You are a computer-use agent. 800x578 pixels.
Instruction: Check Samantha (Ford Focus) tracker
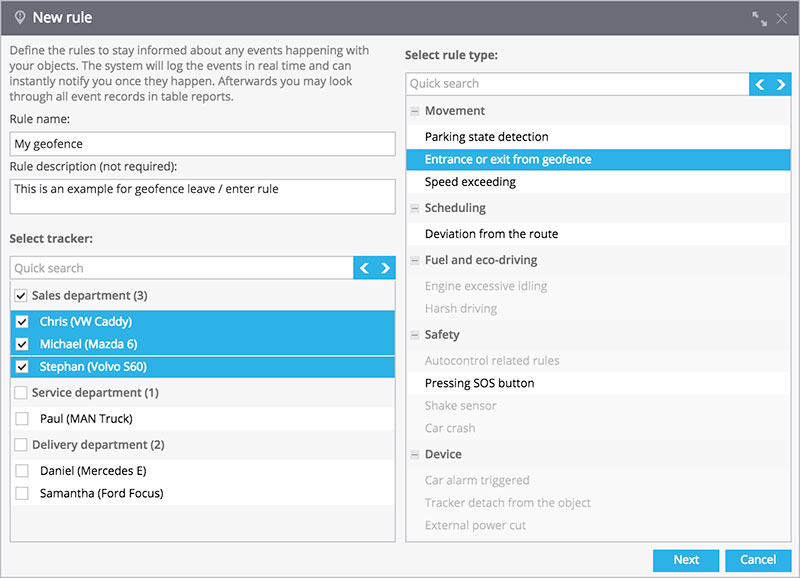(22, 493)
